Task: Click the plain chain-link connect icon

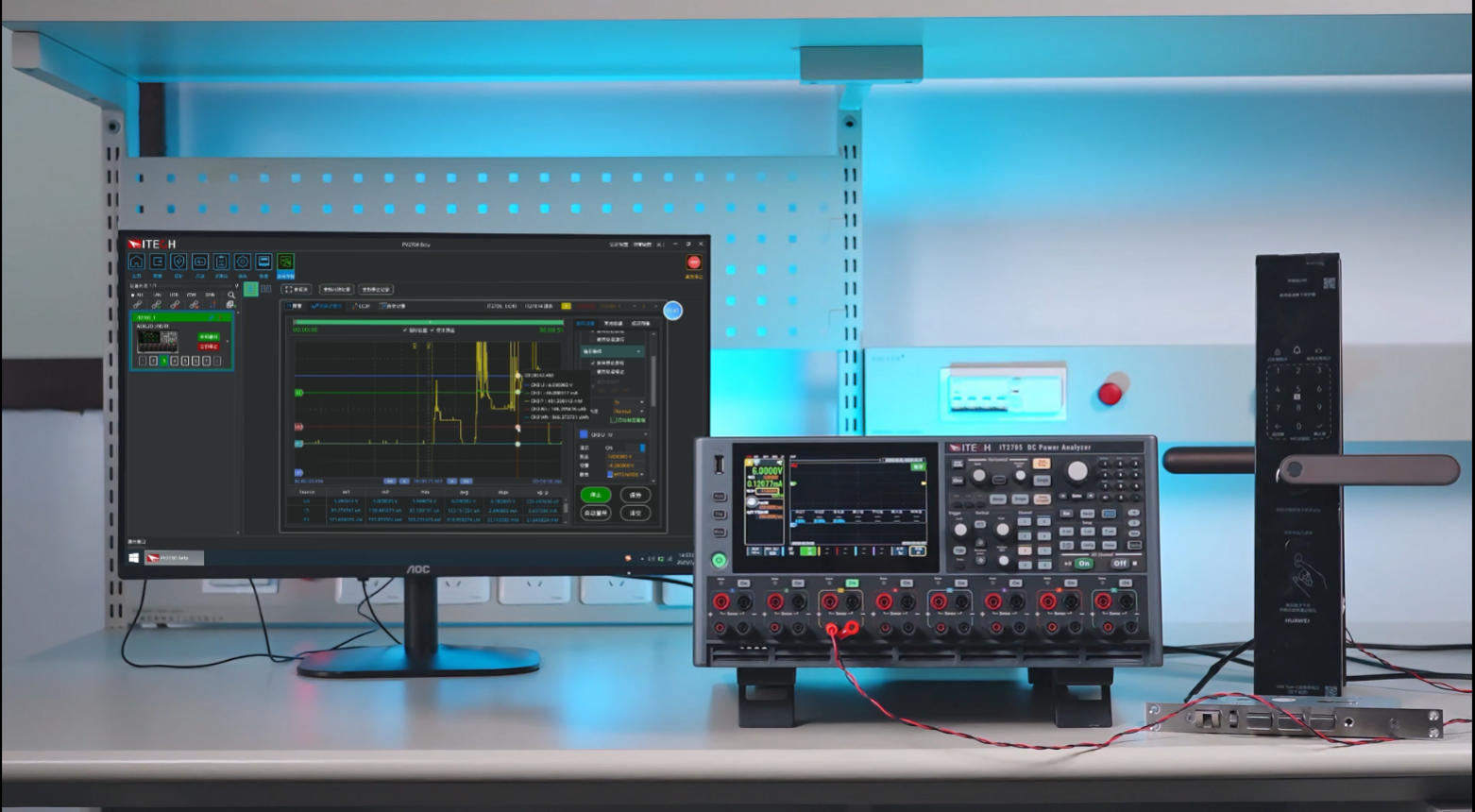Action: [138, 304]
